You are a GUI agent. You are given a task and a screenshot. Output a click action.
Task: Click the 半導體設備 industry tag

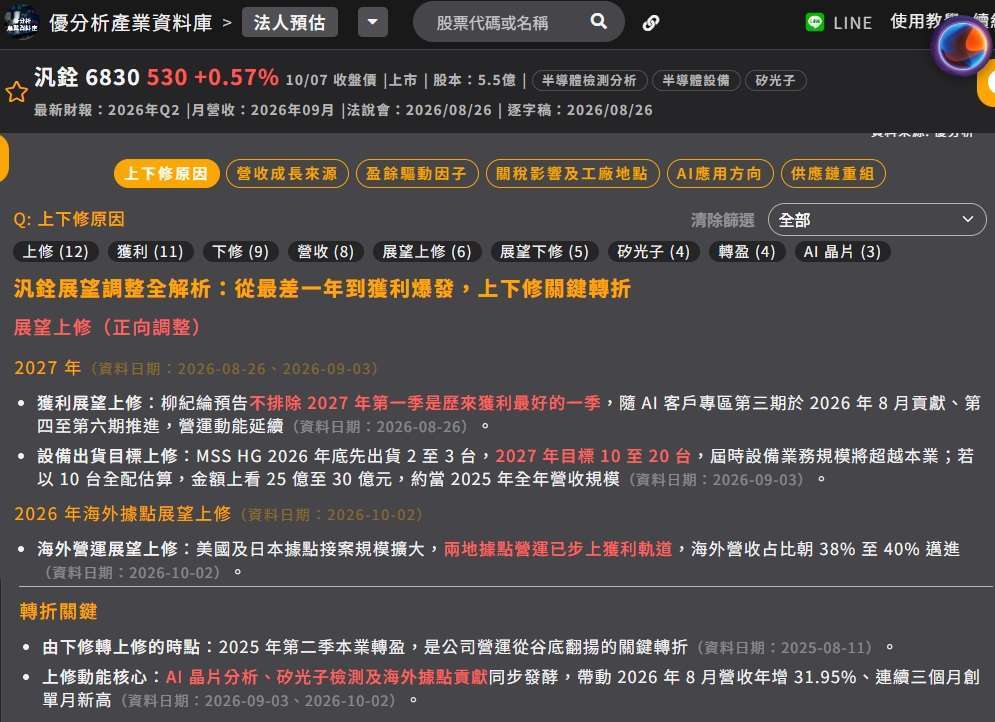click(x=696, y=81)
